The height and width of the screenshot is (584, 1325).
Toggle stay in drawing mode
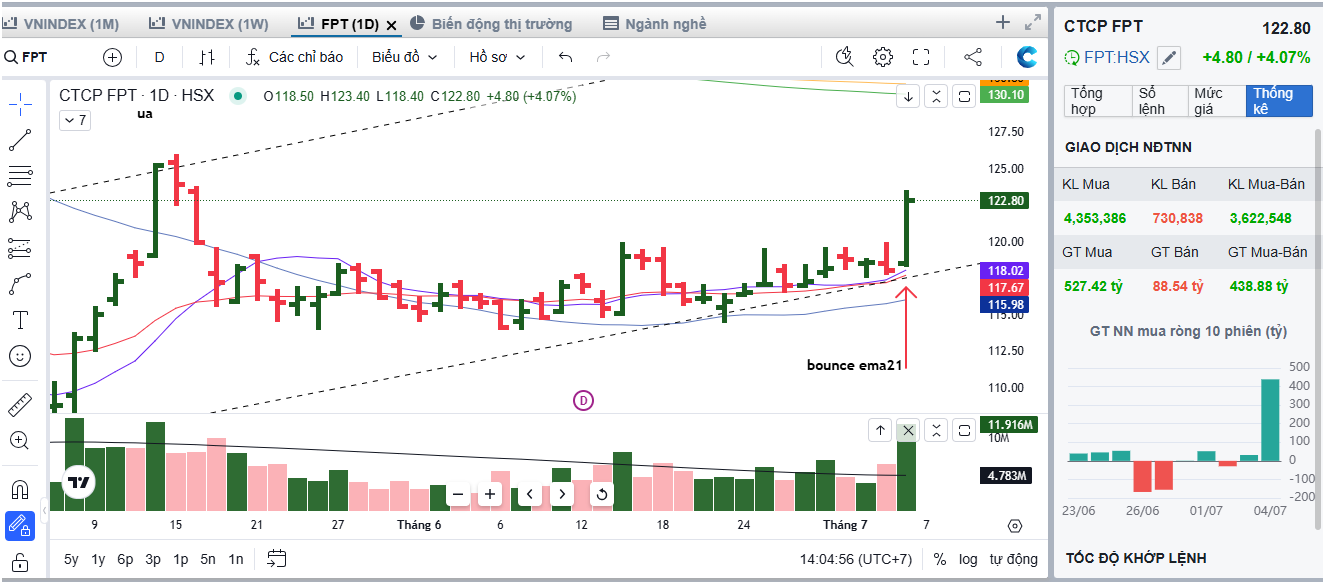20,525
